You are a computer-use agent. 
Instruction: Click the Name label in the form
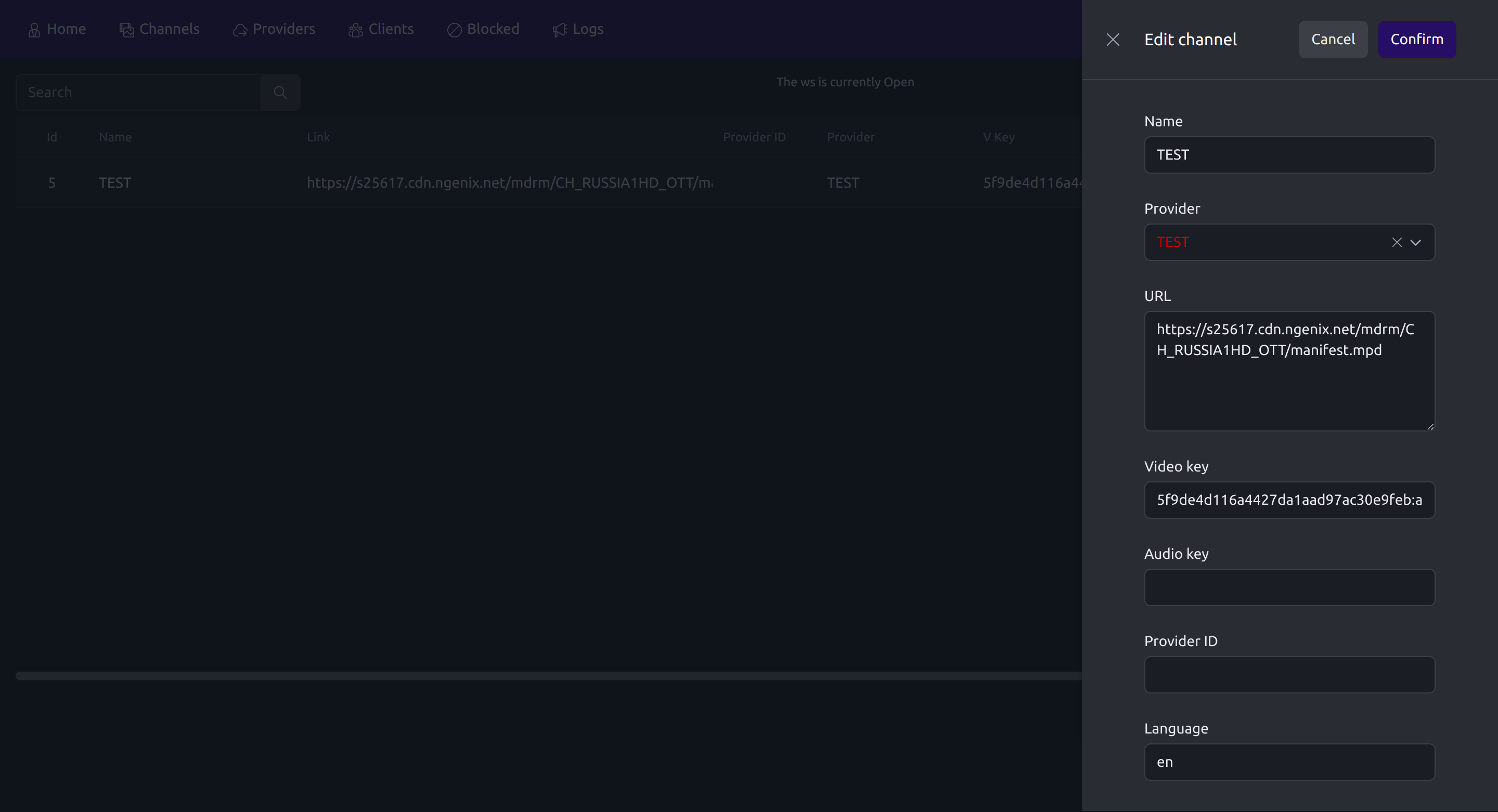point(1163,122)
